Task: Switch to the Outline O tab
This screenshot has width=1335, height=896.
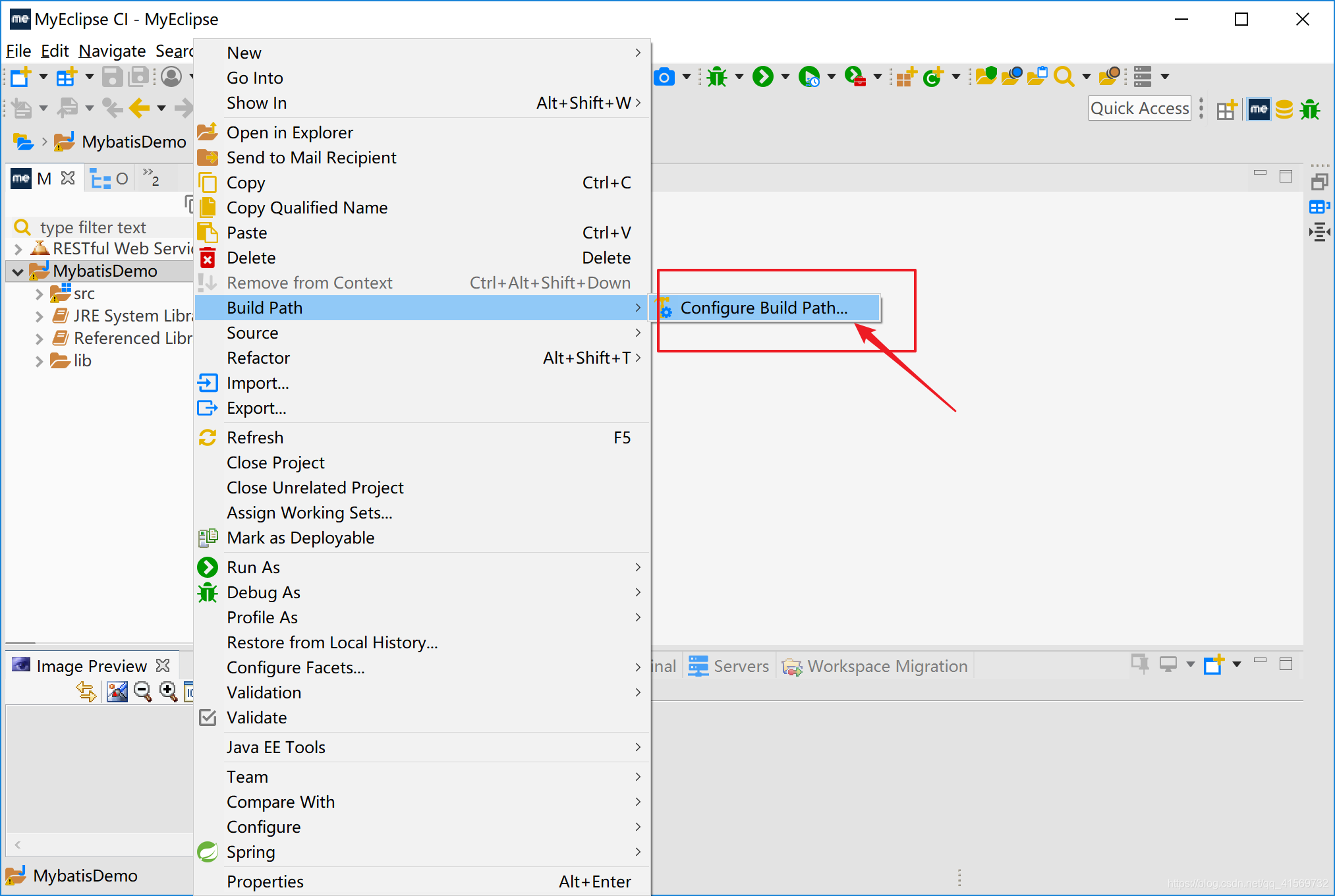Action: coord(109,179)
